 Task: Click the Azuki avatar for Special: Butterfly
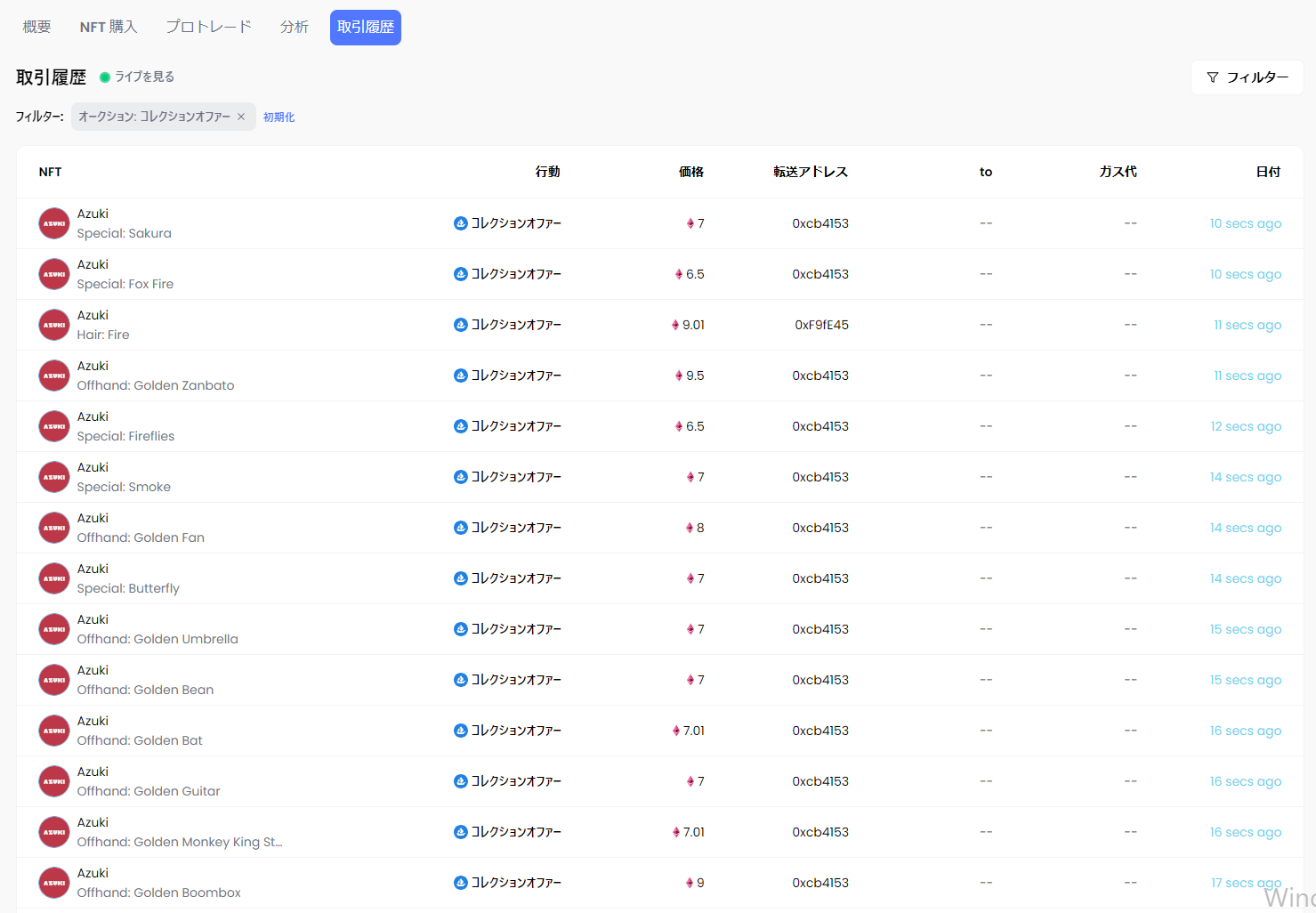(54, 578)
